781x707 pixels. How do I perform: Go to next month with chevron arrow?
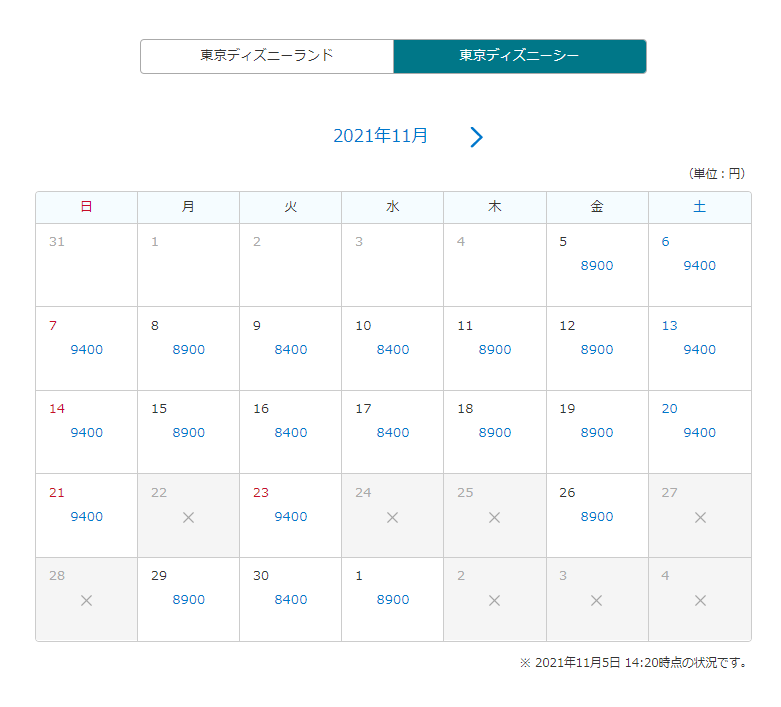(476, 137)
